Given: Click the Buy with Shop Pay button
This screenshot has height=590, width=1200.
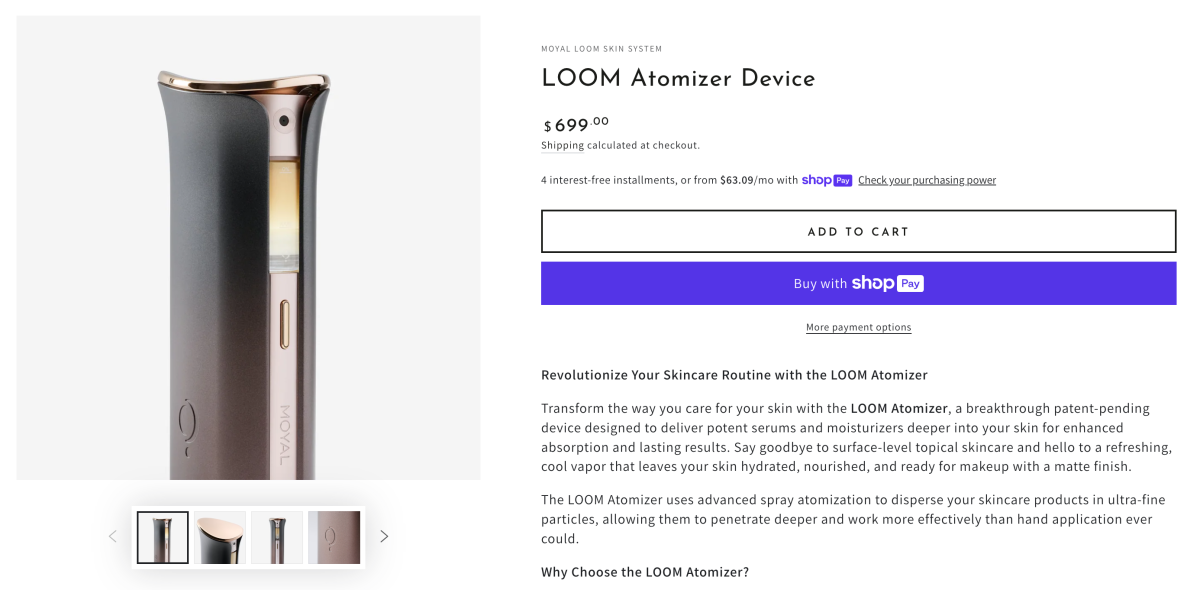Looking at the screenshot, I should pos(858,284).
